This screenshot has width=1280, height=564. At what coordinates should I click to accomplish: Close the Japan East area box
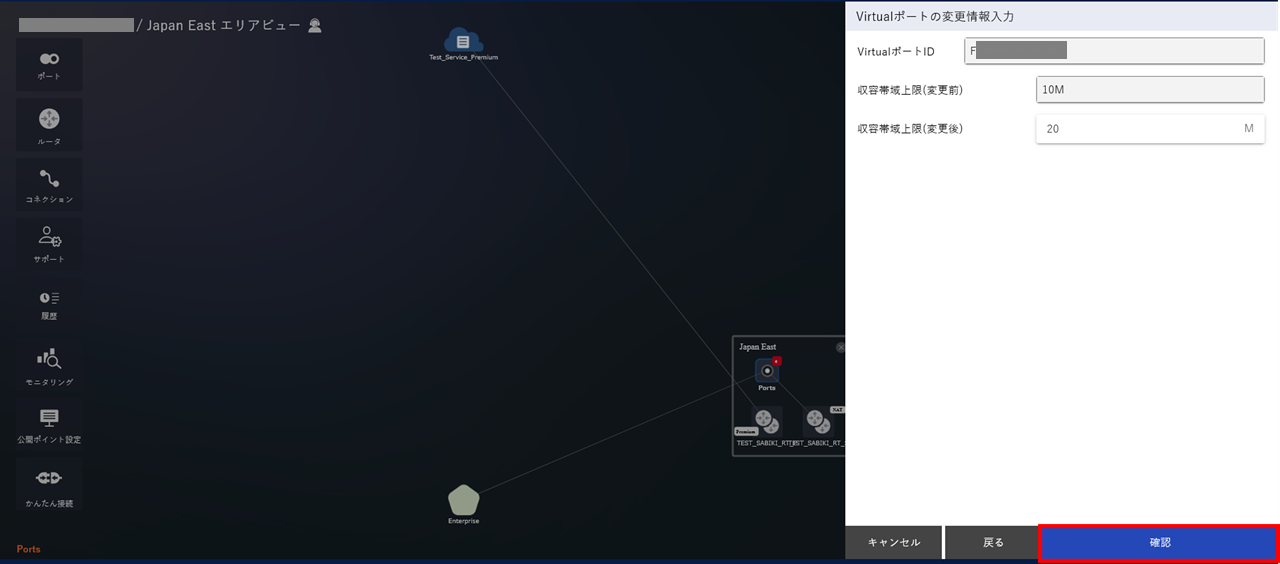840,347
